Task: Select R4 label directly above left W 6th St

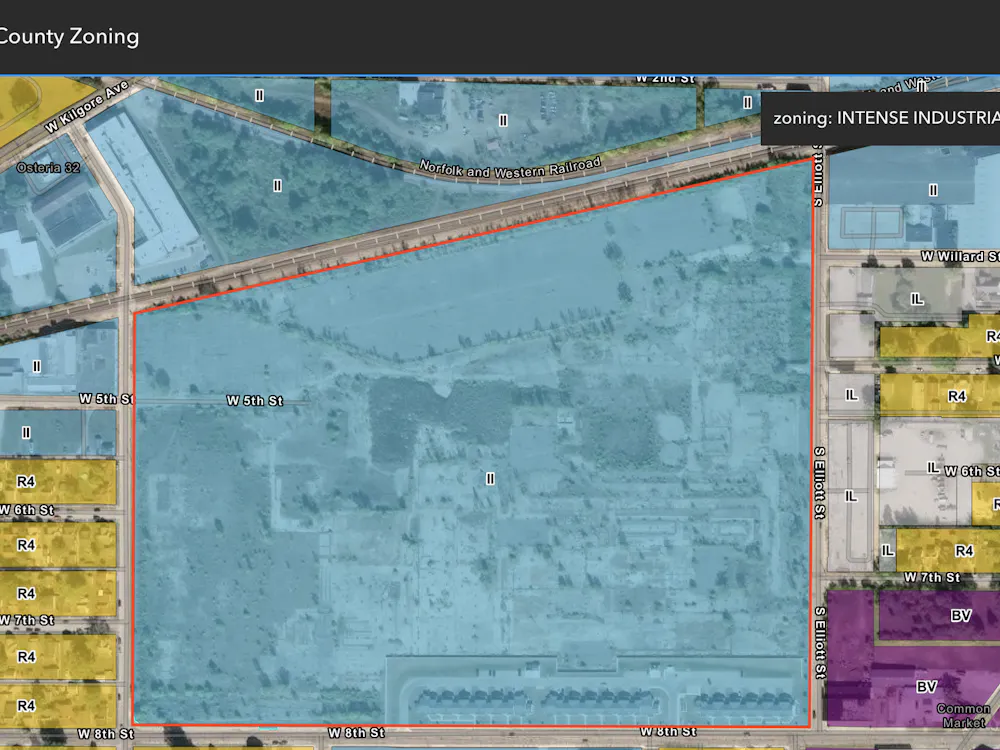Action: click(26, 482)
